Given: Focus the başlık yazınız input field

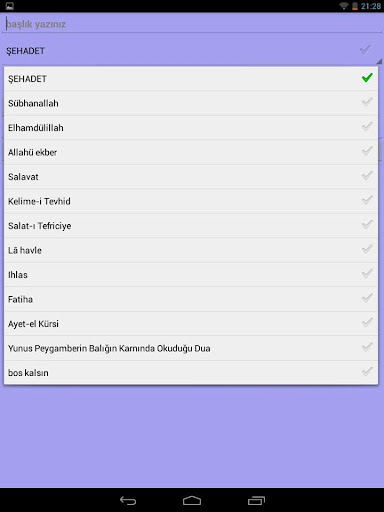Looking at the screenshot, I should [192, 24].
